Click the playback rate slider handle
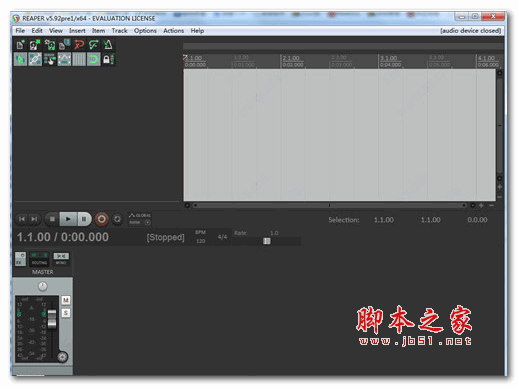 click(x=267, y=241)
